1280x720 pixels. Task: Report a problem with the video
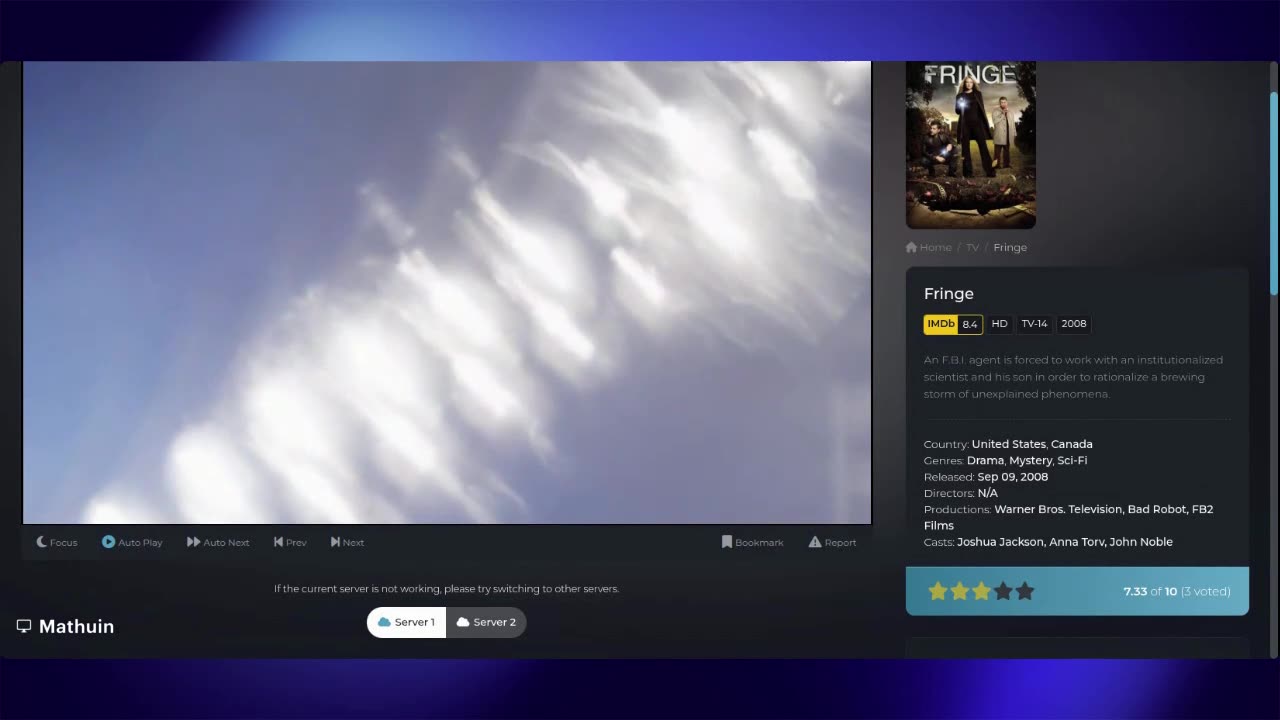(832, 542)
